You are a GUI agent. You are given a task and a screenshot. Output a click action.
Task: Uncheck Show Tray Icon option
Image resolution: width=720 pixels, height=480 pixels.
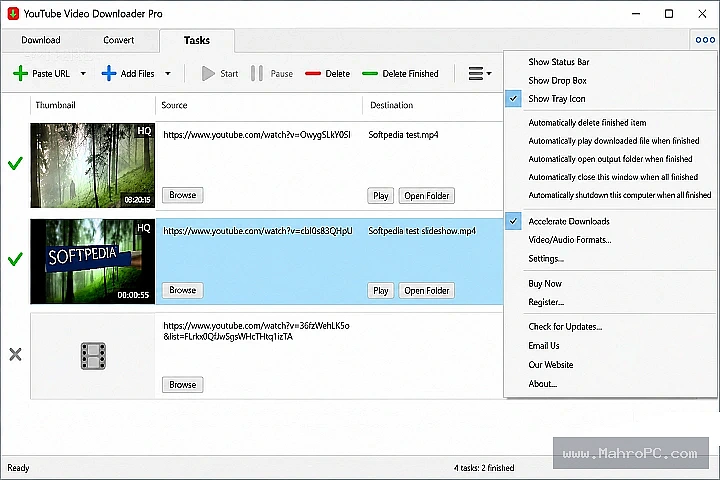click(x=557, y=99)
